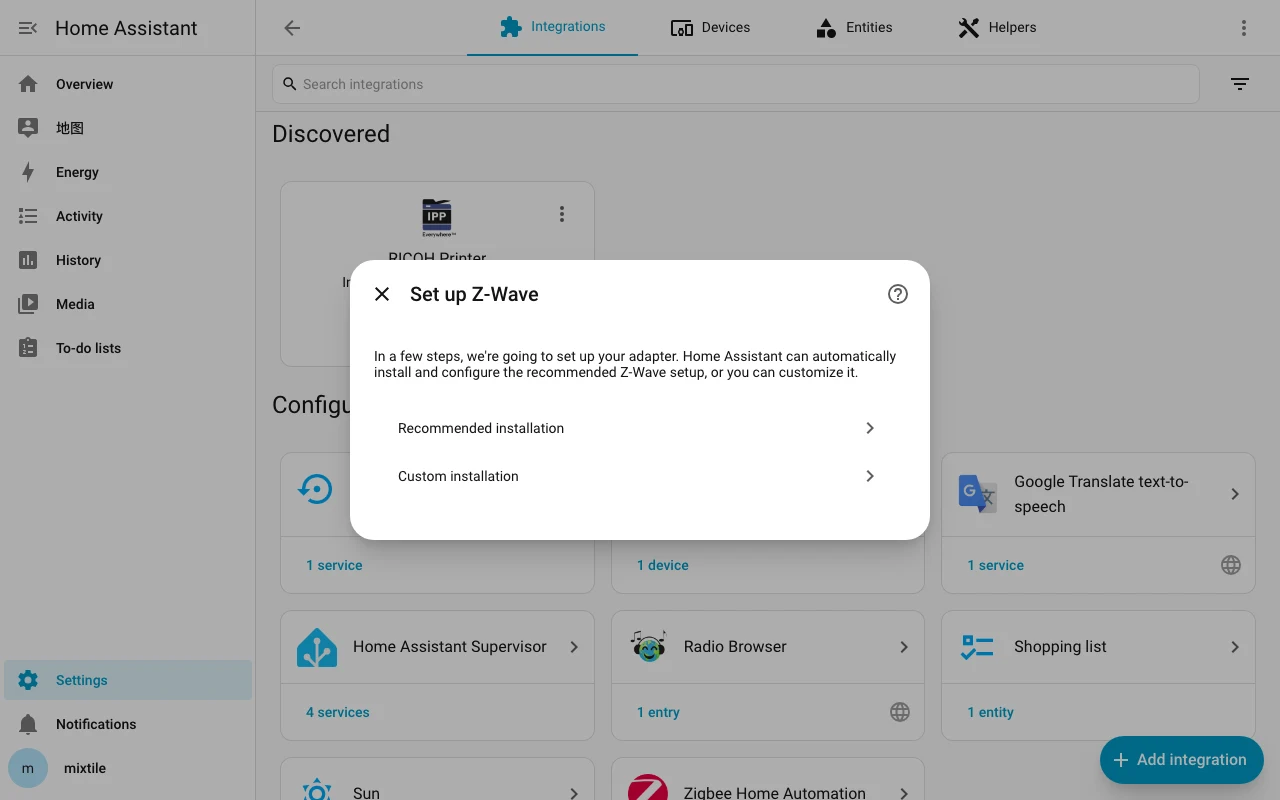Image resolution: width=1280 pixels, height=800 pixels.
Task: Go back using the arrow icon
Action: 292,28
